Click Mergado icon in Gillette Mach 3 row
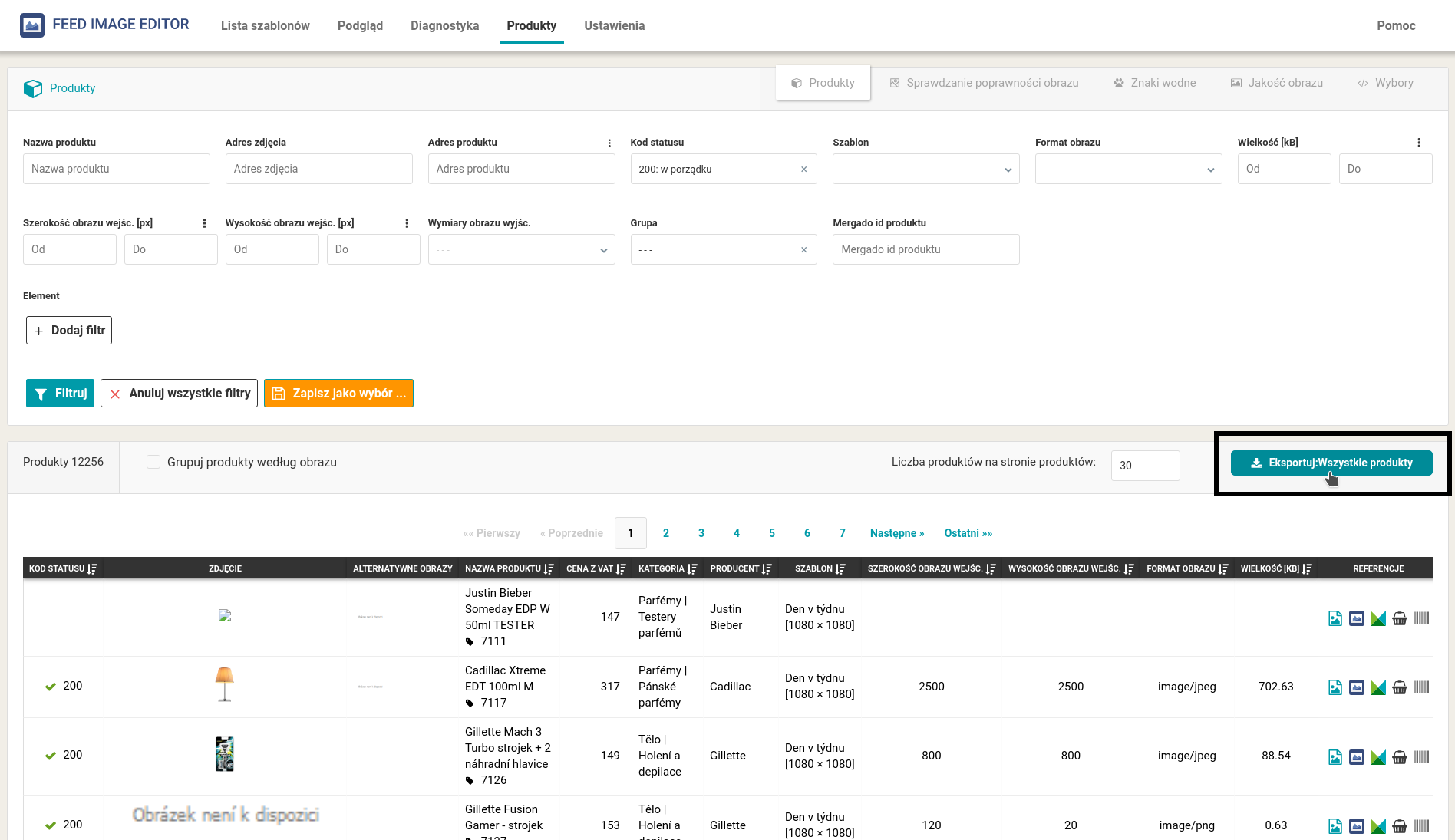The width and height of the screenshot is (1455, 840). pos(1378,757)
